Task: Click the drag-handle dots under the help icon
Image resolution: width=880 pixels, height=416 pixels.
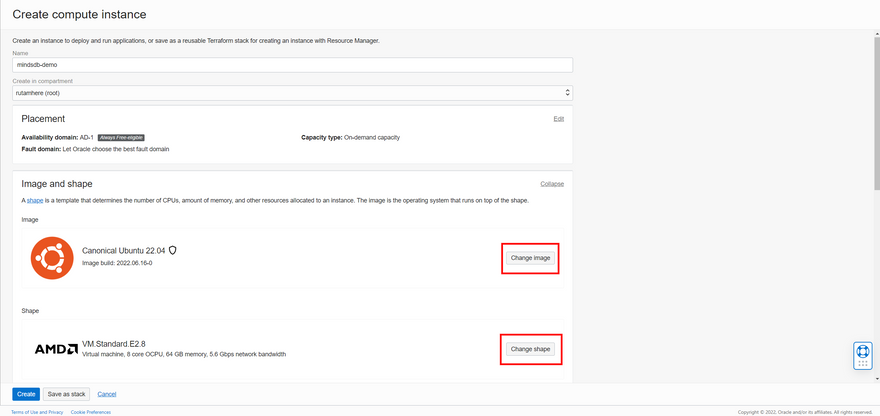Action: pyautogui.click(x=862, y=364)
